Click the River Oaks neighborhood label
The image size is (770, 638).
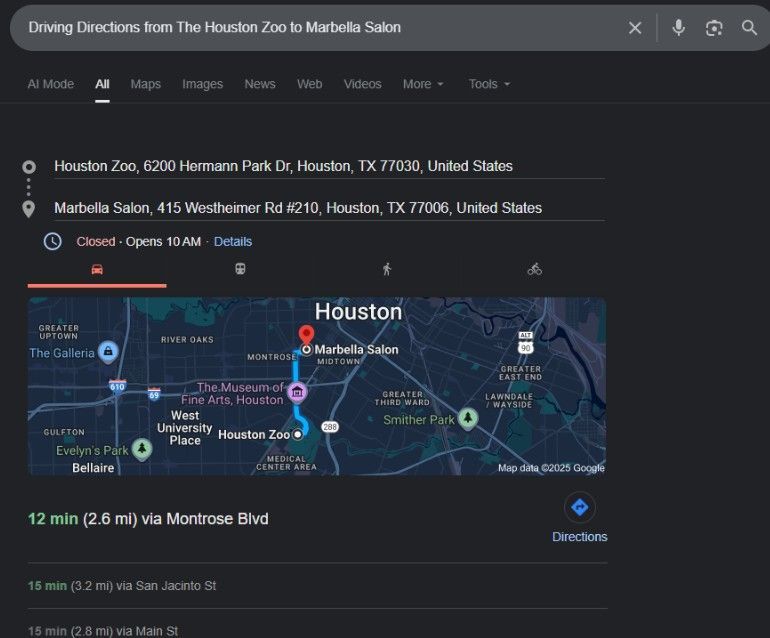click(x=187, y=339)
